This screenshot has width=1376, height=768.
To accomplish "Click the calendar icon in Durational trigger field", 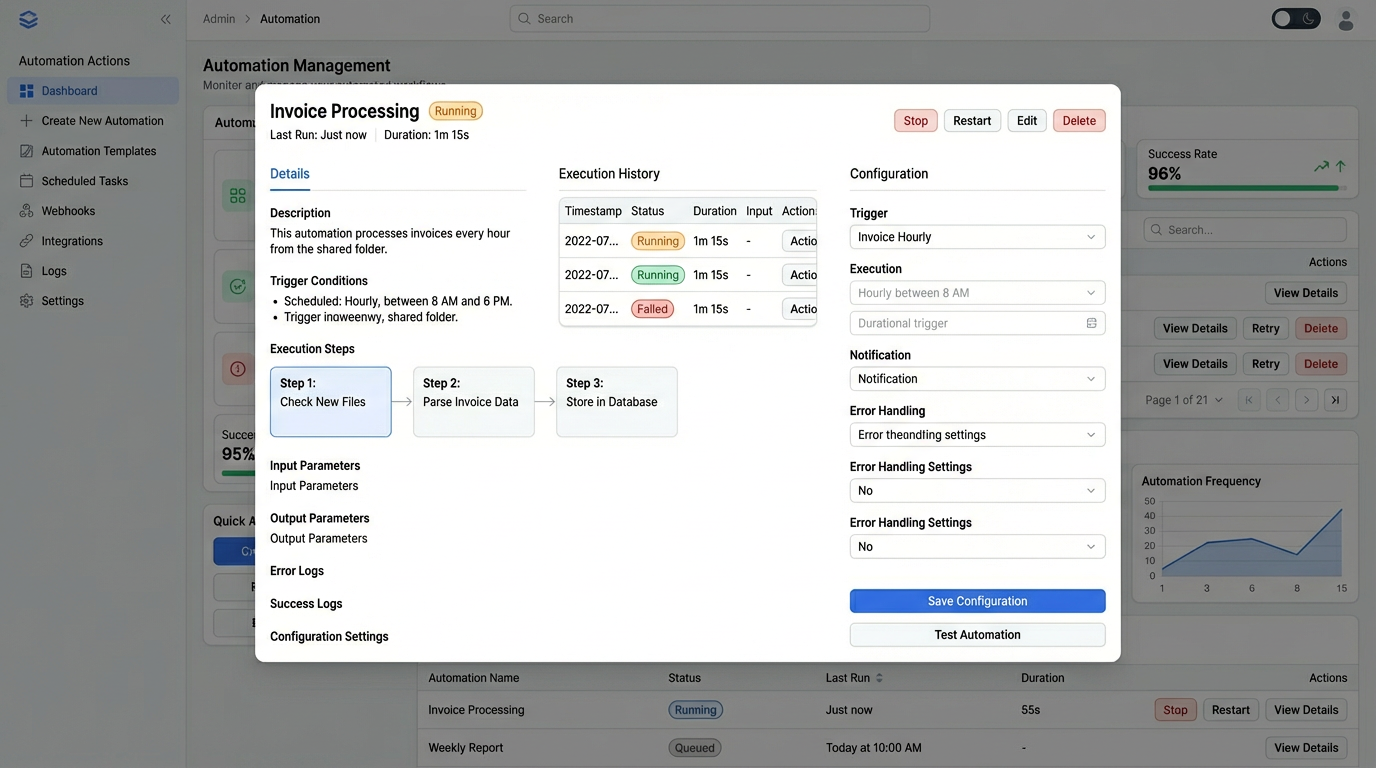I will [x=1091, y=323].
